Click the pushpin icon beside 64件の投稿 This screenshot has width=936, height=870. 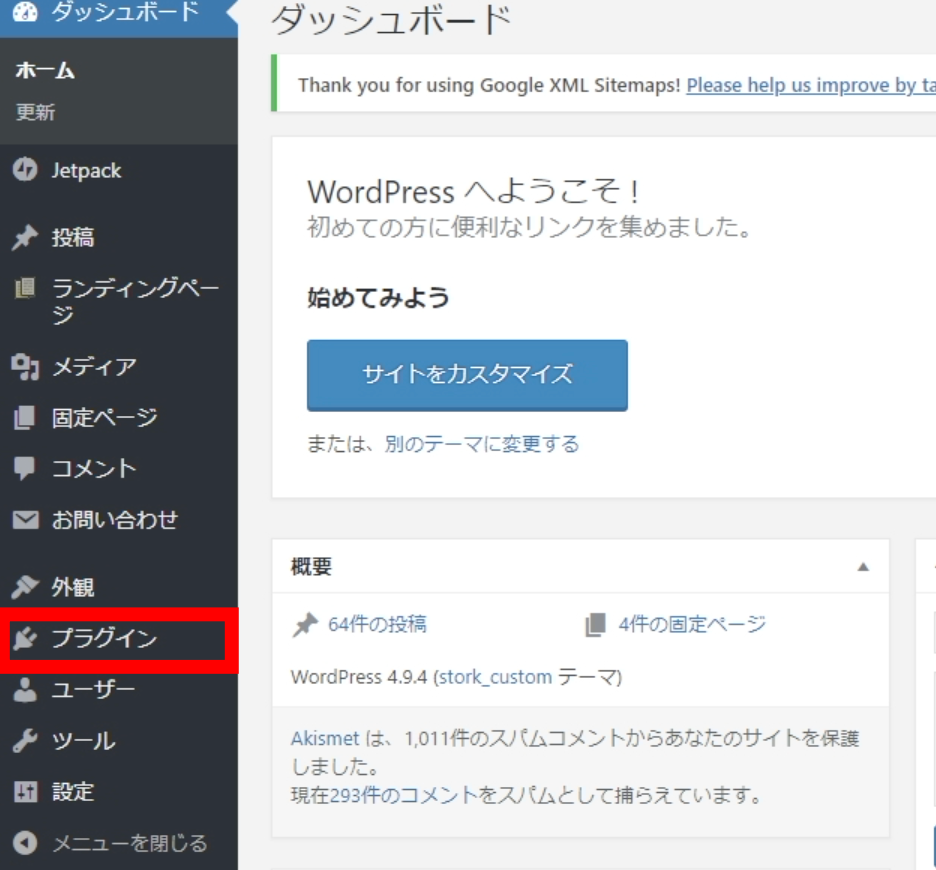(x=305, y=625)
